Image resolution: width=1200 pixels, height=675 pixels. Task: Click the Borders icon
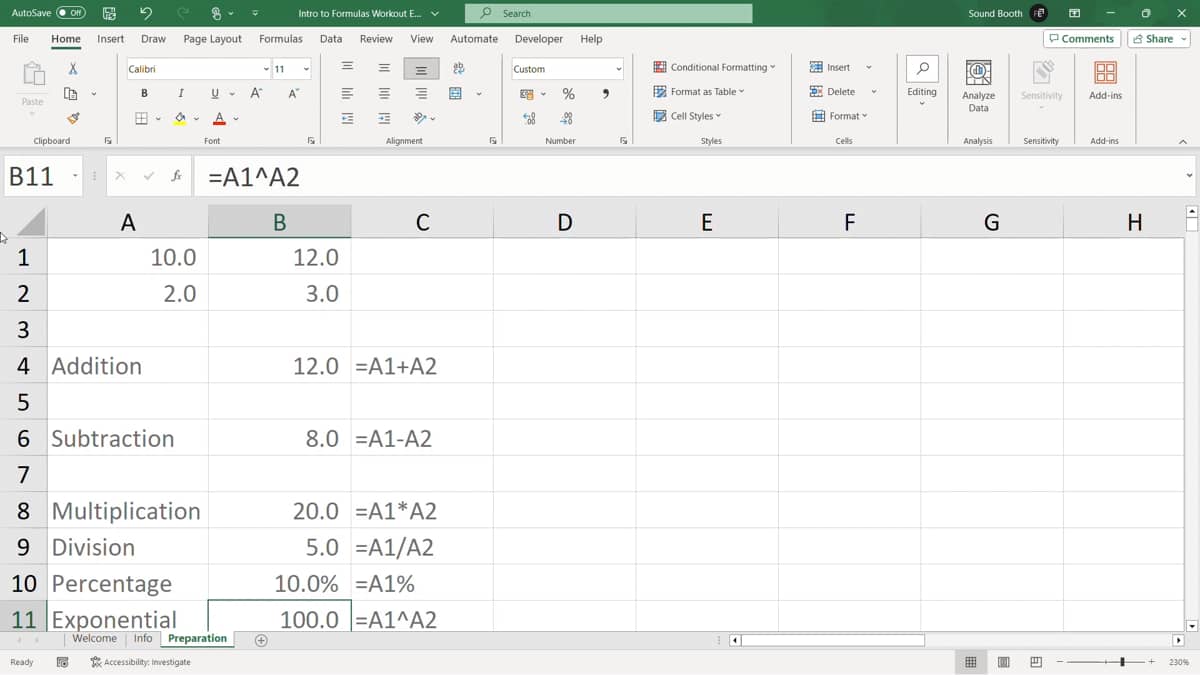pyautogui.click(x=142, y=118)
